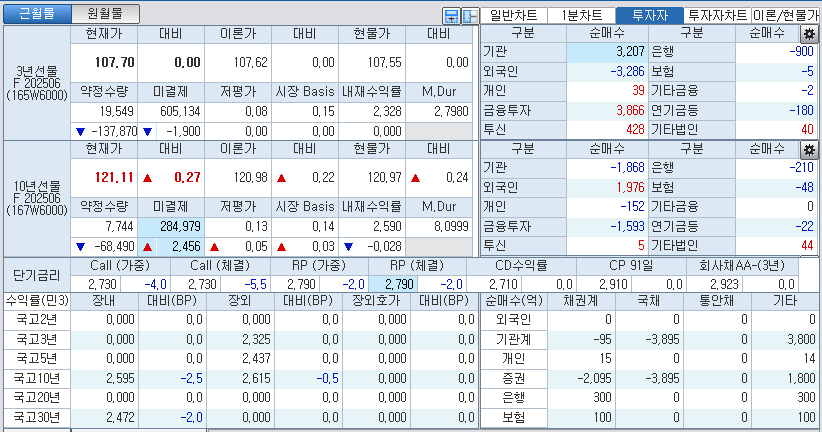Click the 외국인 net buy value -3,286
This screenshot has height=432, width=822.
[627, 71]
